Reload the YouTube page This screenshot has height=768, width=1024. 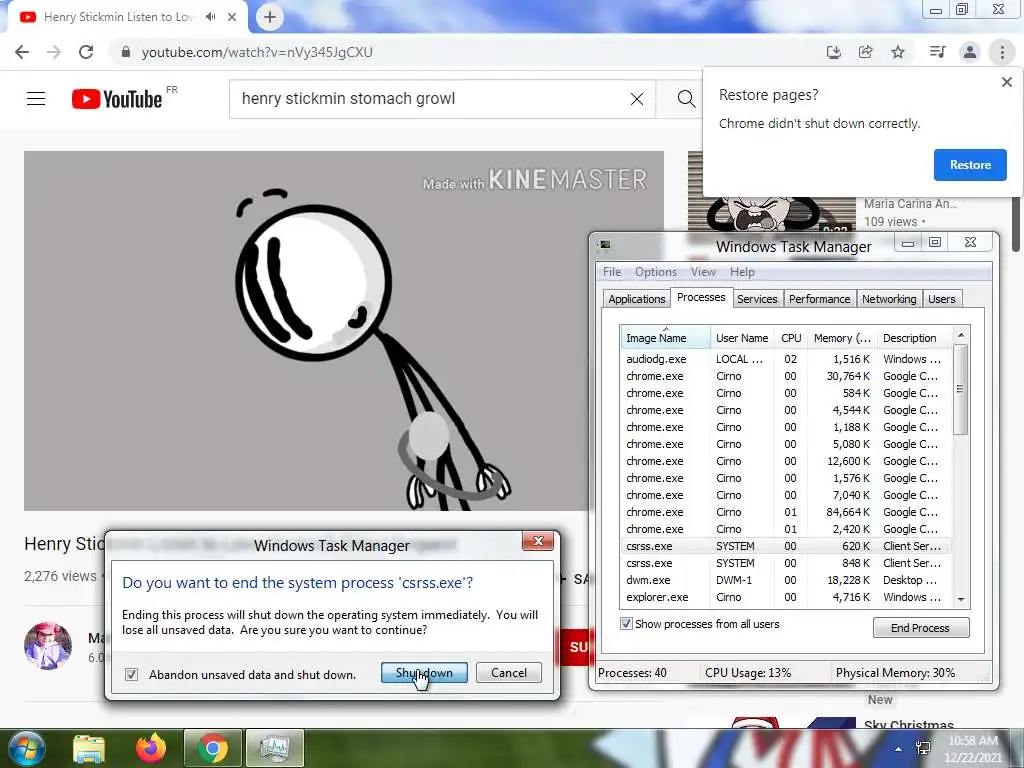(86, 52)
